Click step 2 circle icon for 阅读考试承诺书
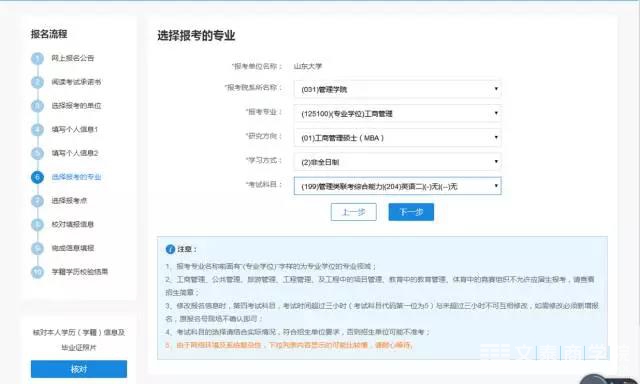 [37, 82]
